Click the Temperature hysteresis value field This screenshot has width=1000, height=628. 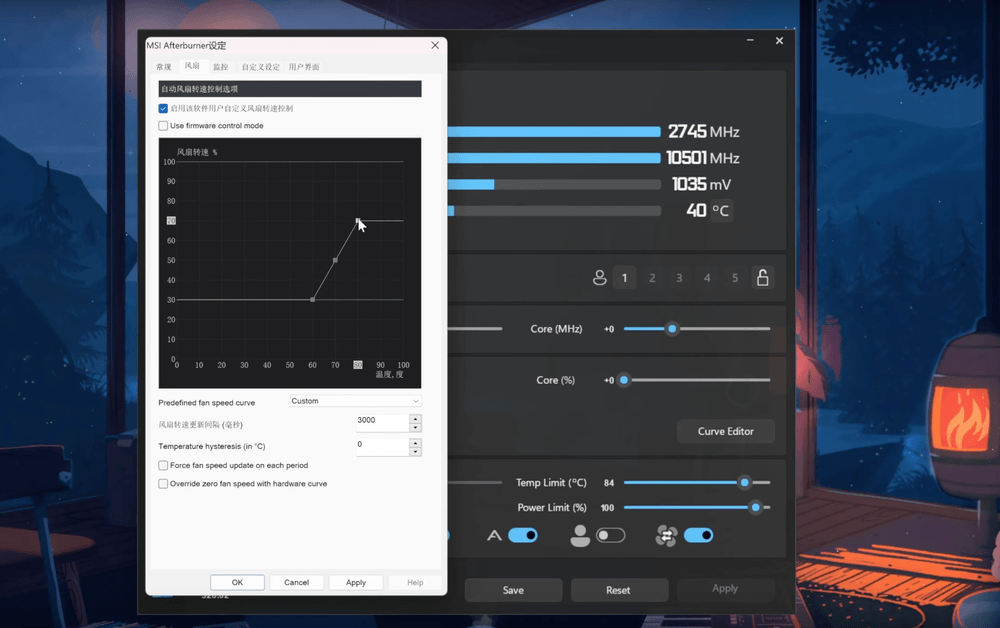(x=382, y=446)
